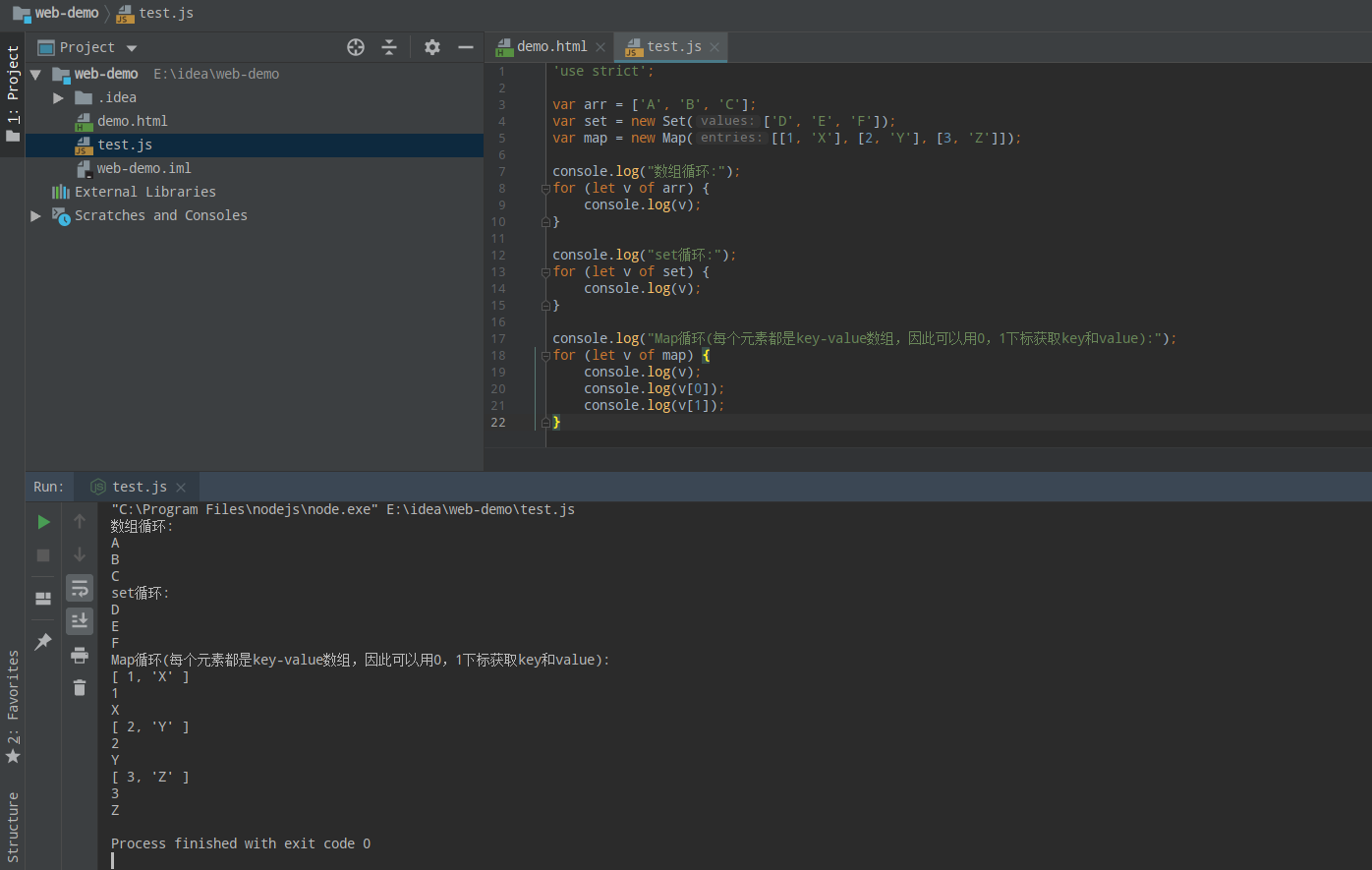Close the test.js run tab
The height and width of the screenshot is (870, 1372).
(x=181, y=488)
